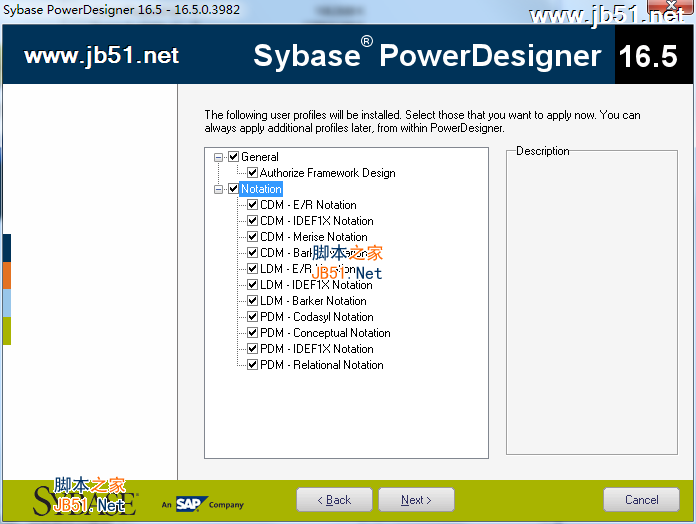Screen dimensions: 696x524
Task: Select PDM - Conceptual Notation label
Action: [325, 332]
